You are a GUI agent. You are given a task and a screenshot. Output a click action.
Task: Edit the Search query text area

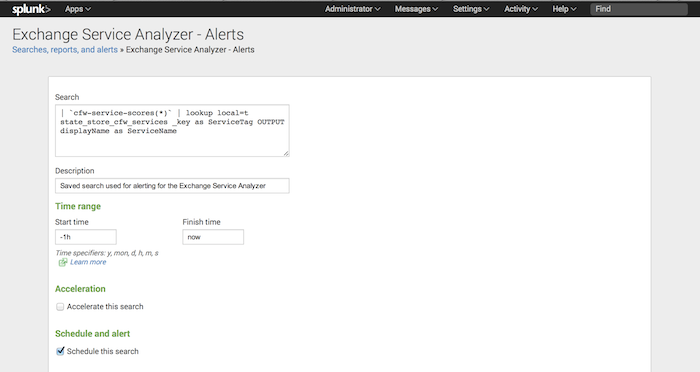[172, 130]
